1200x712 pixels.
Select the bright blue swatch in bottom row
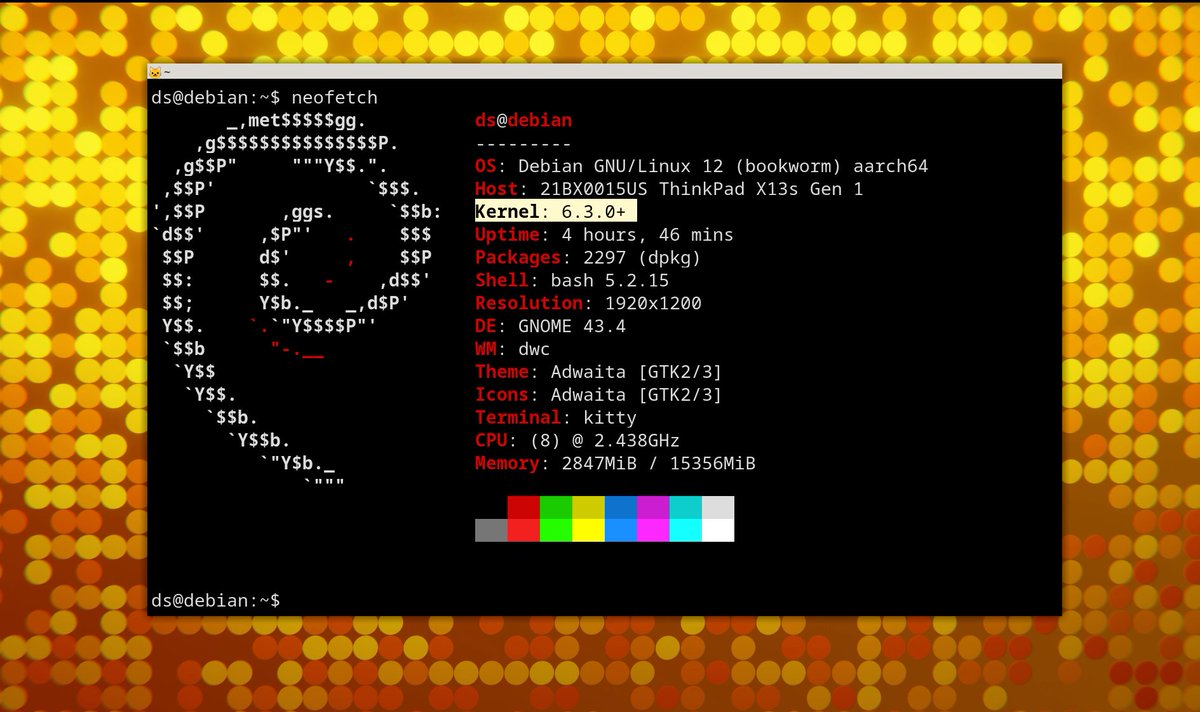pyautogui.click(x=621, y=530)
